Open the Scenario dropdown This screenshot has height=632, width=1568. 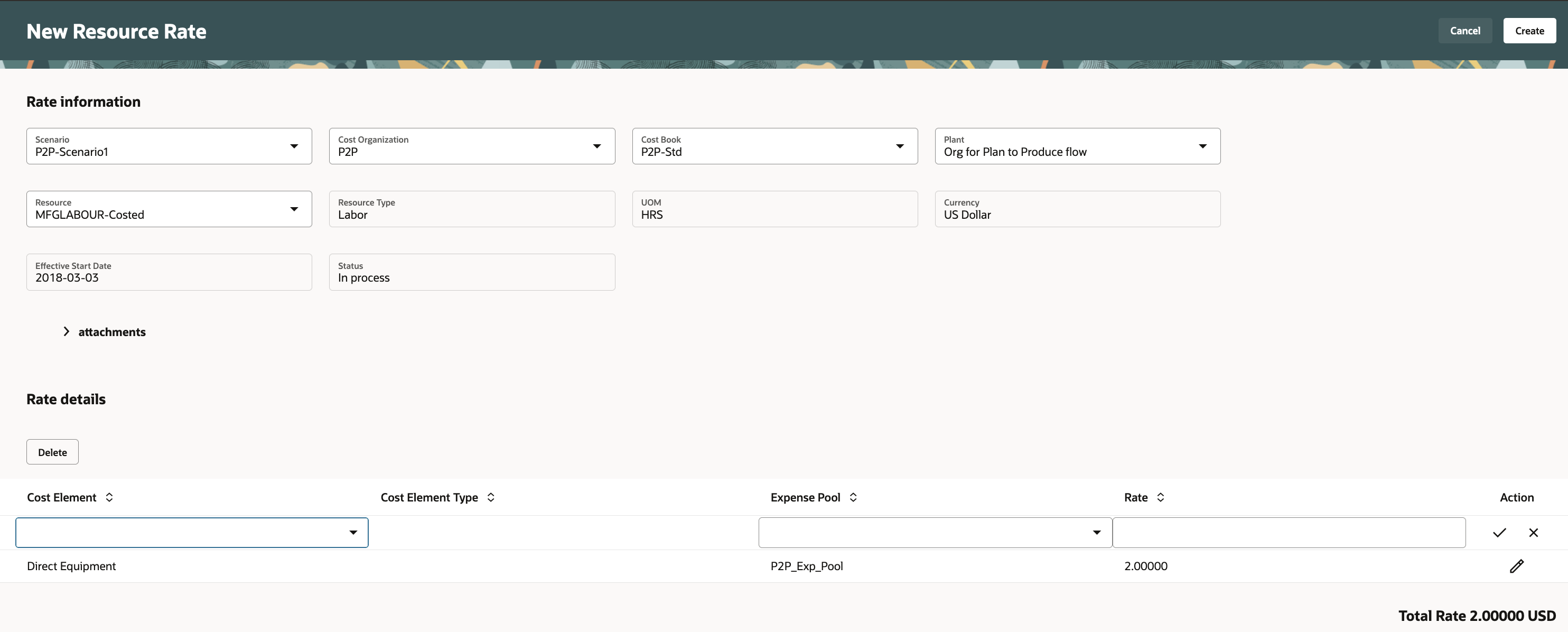[x=294, y=146]
